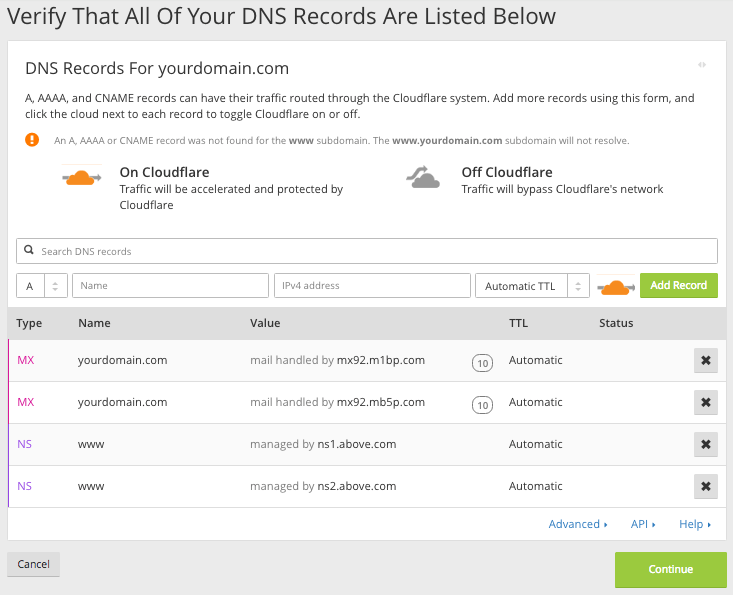Viewport: 733px width, 595px height.
Task: Click the Status column header
Action: (616, 323)
